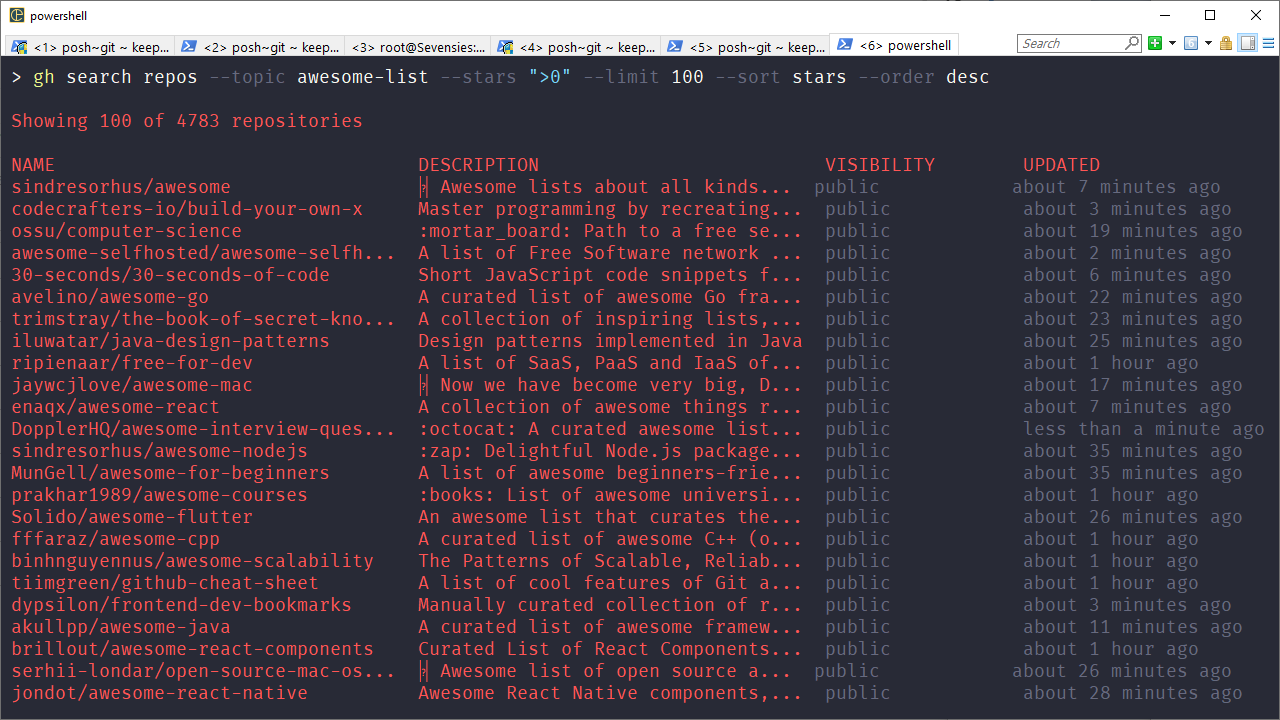Click the ConEmu app icon in title bar
Image resolution: width=1280 pixels, height=720 pixels.
point(16,15)
